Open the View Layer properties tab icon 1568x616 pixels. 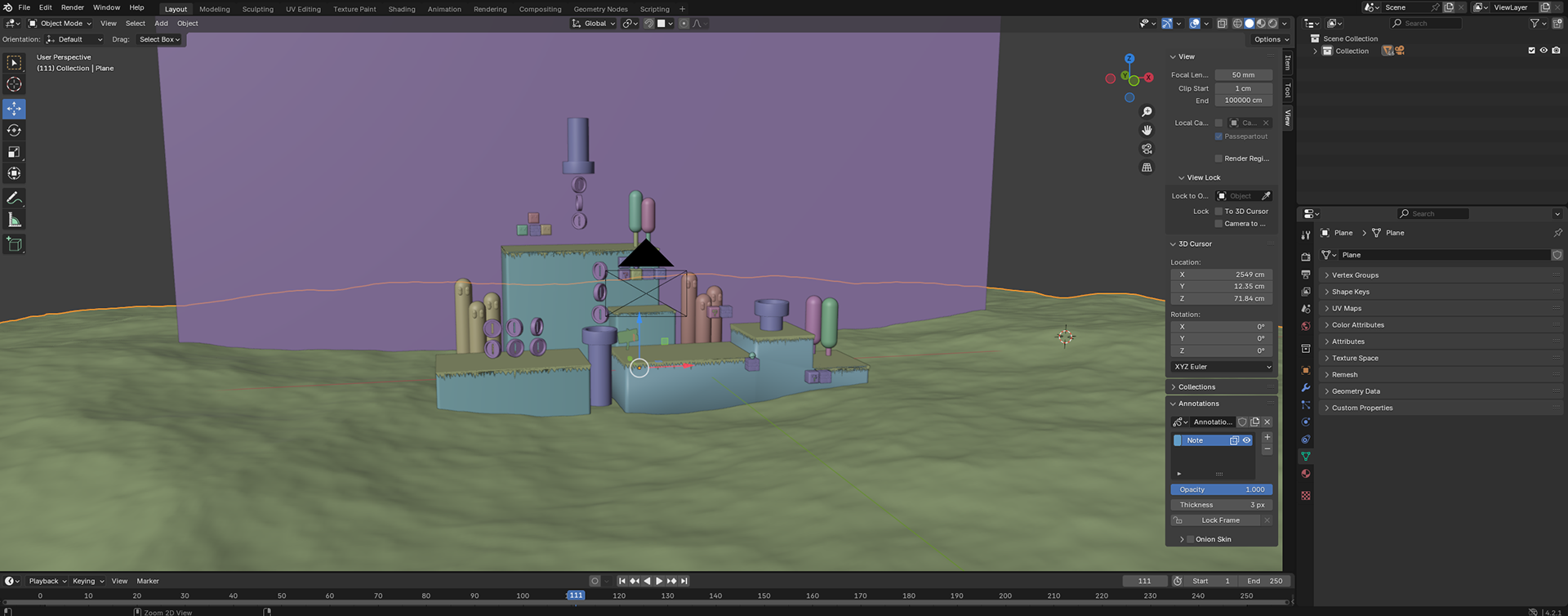pyautogui.click(x=1305, y=292)
